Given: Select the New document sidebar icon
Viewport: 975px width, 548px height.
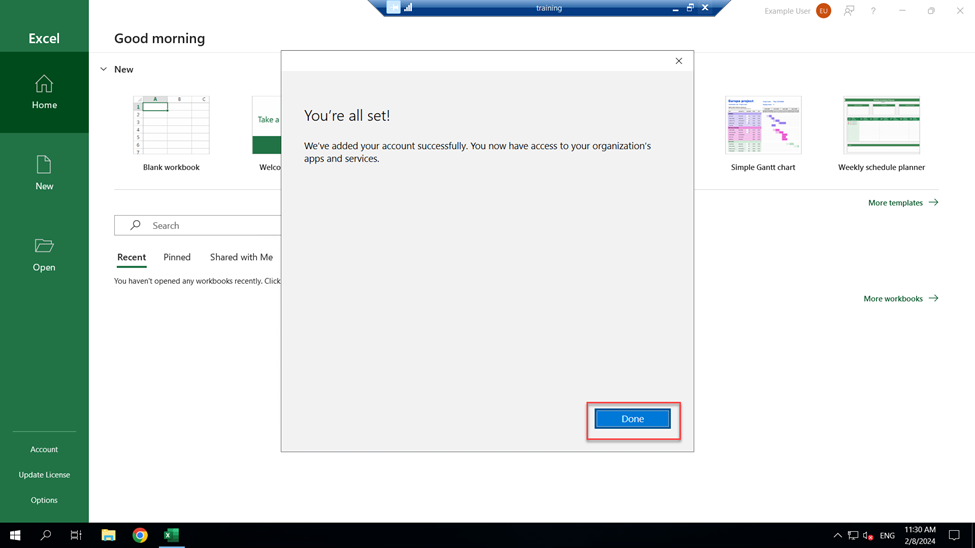Looking at the screenshot, I should [x=44, y=173].
